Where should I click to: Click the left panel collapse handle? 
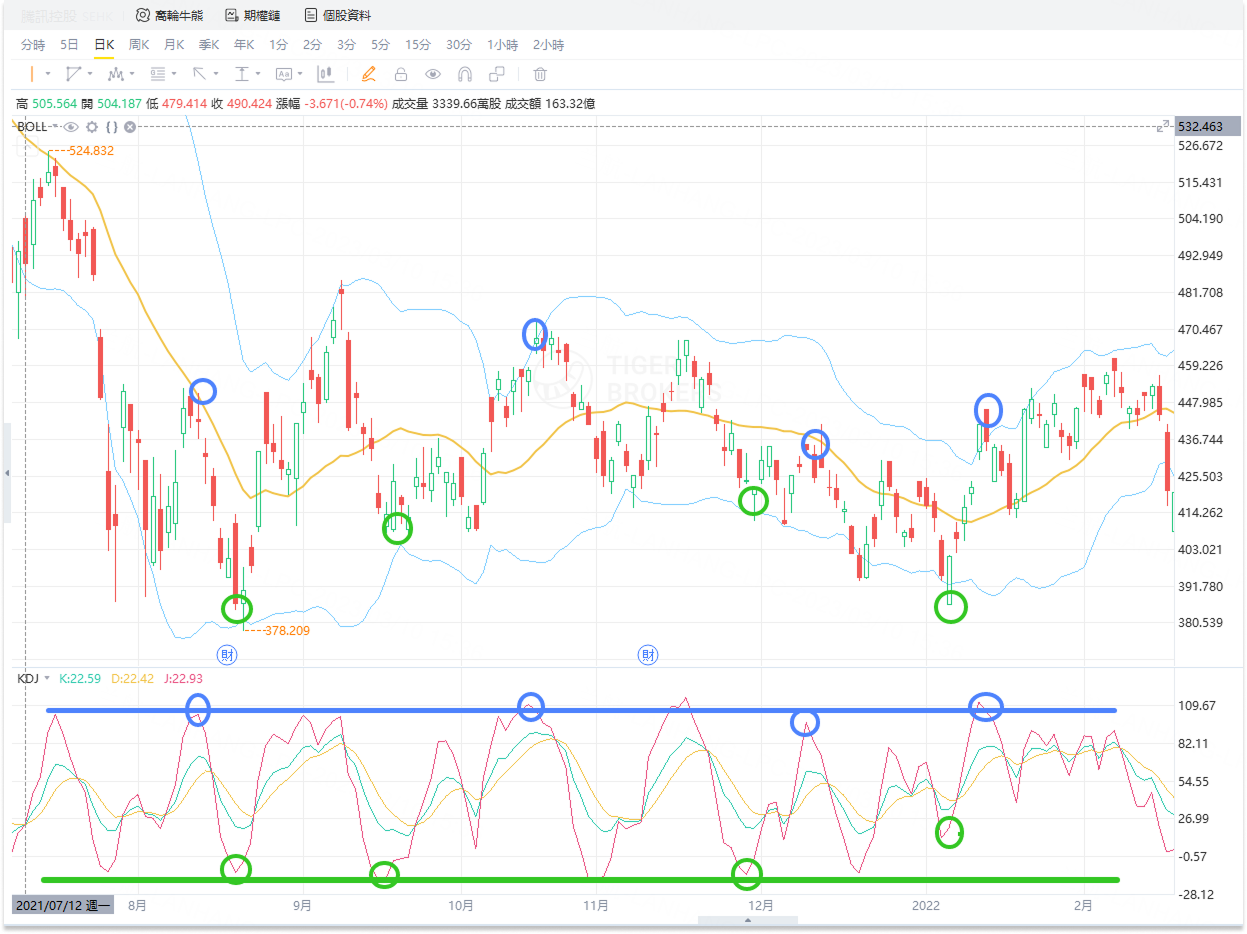click(x=7, y=472)
